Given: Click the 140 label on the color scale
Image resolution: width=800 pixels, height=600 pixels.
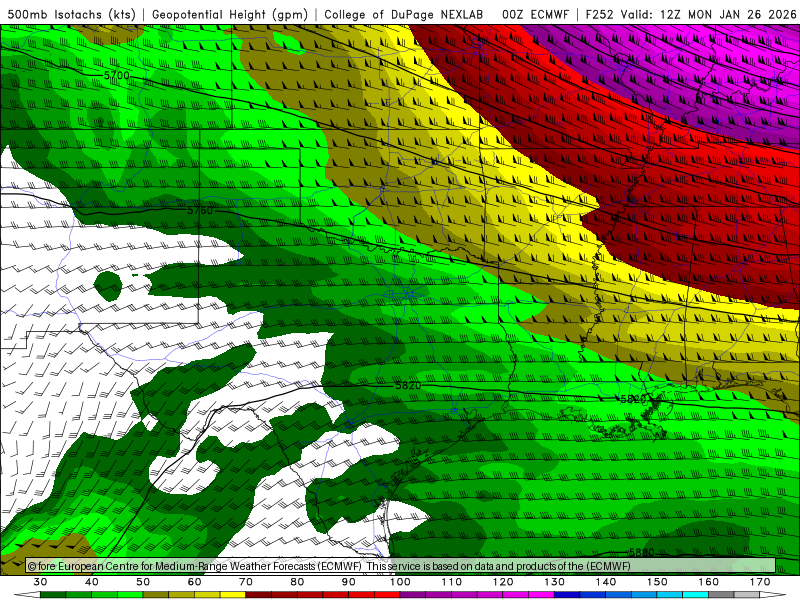Looking at the screenshot, I should click(606, 582).
